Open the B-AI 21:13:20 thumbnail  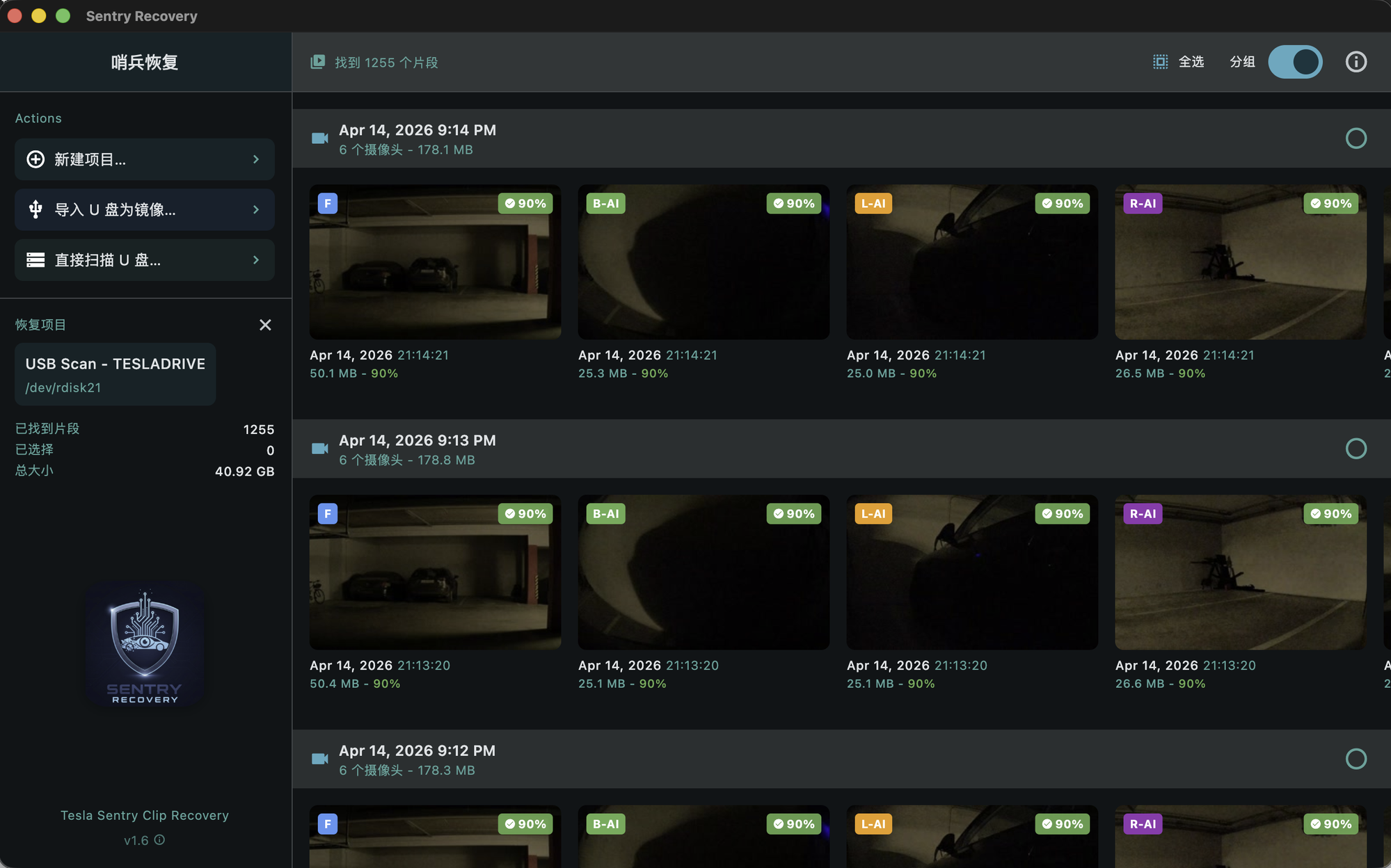(704, 572)
